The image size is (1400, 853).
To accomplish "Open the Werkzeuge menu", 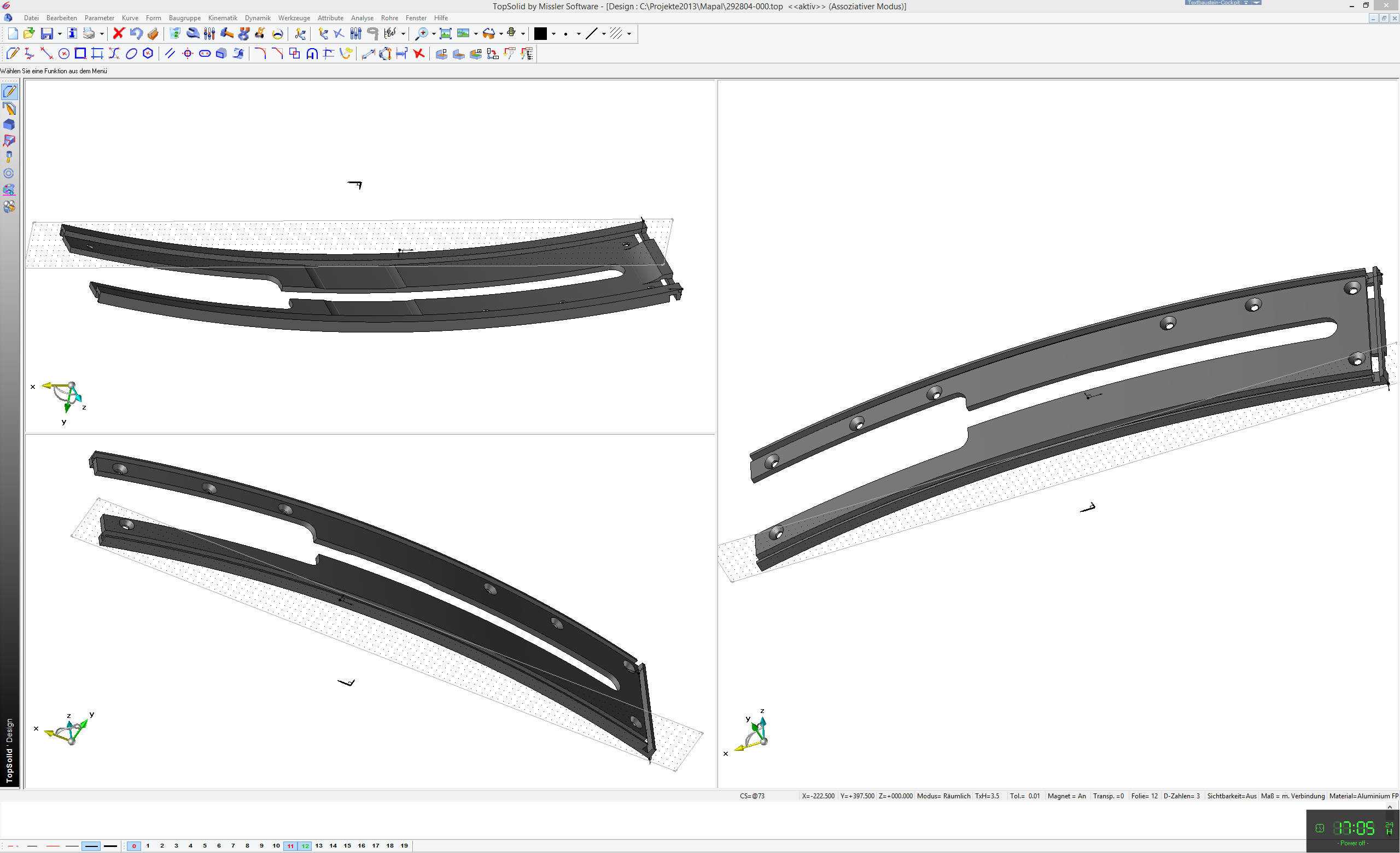I will point(294,18).
